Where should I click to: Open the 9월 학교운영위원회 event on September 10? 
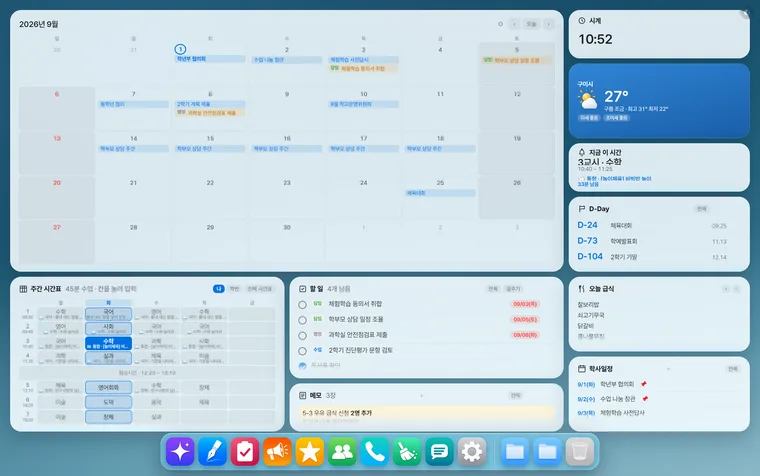tap(364, 104)
